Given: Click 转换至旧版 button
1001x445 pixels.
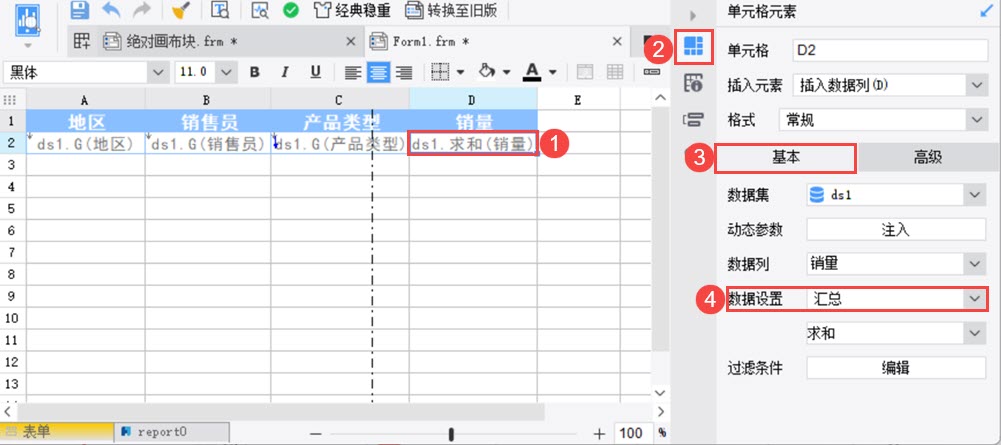Looking at the screenshot, I should coord(451,10).
